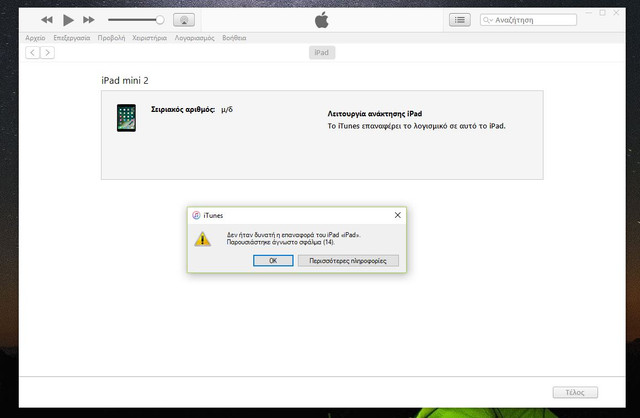
Task: Click the Τέλος button
Action: tap(575, 392)
